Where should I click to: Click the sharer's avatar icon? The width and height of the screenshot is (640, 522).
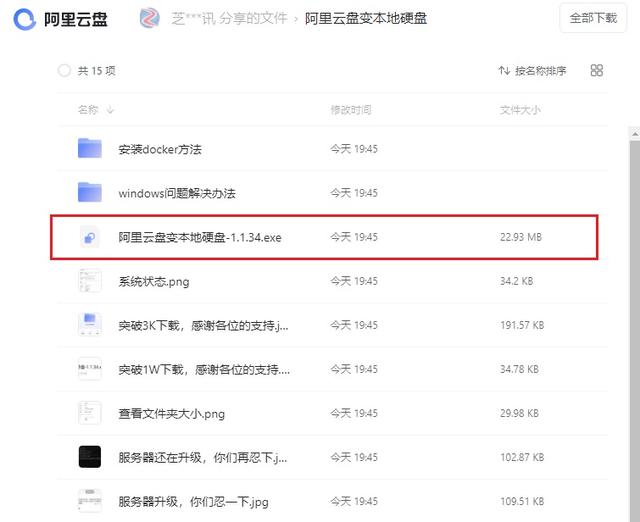click(150, 18)
